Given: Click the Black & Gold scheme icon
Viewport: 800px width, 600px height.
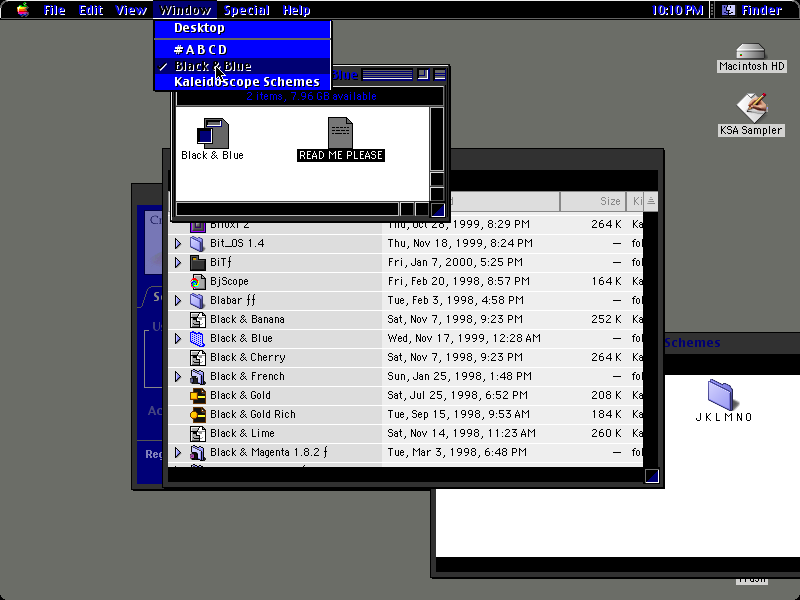Looking at the screenshot, I should (x=197, y=395).
